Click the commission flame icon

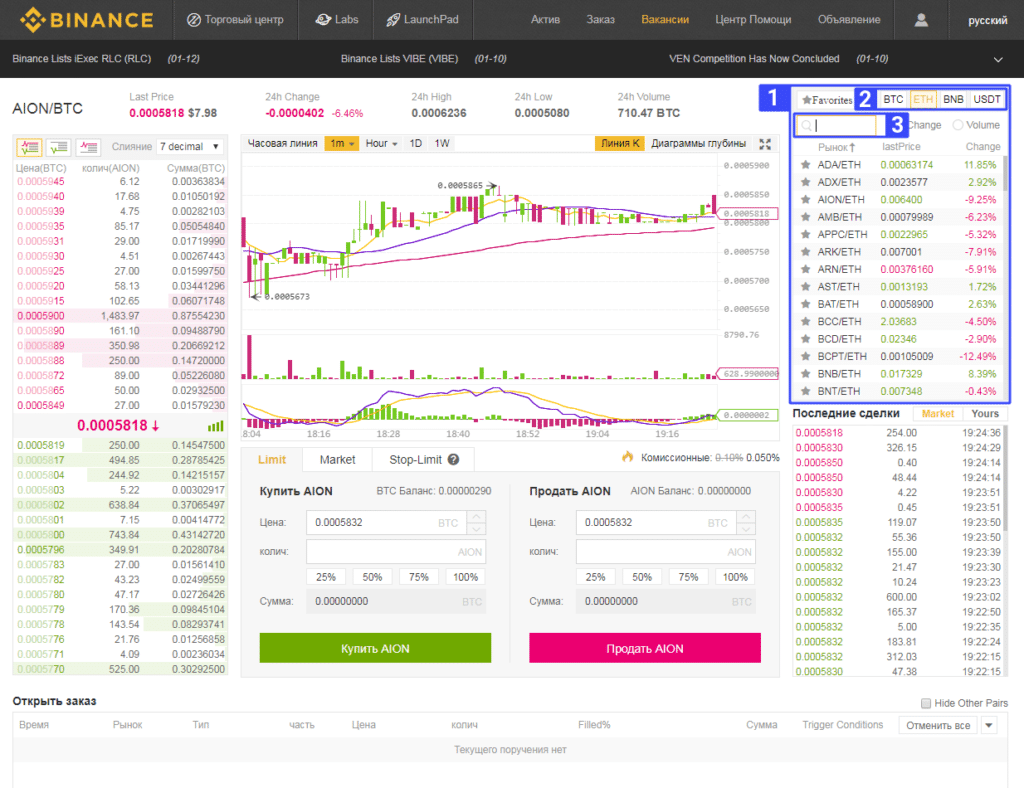628,457
